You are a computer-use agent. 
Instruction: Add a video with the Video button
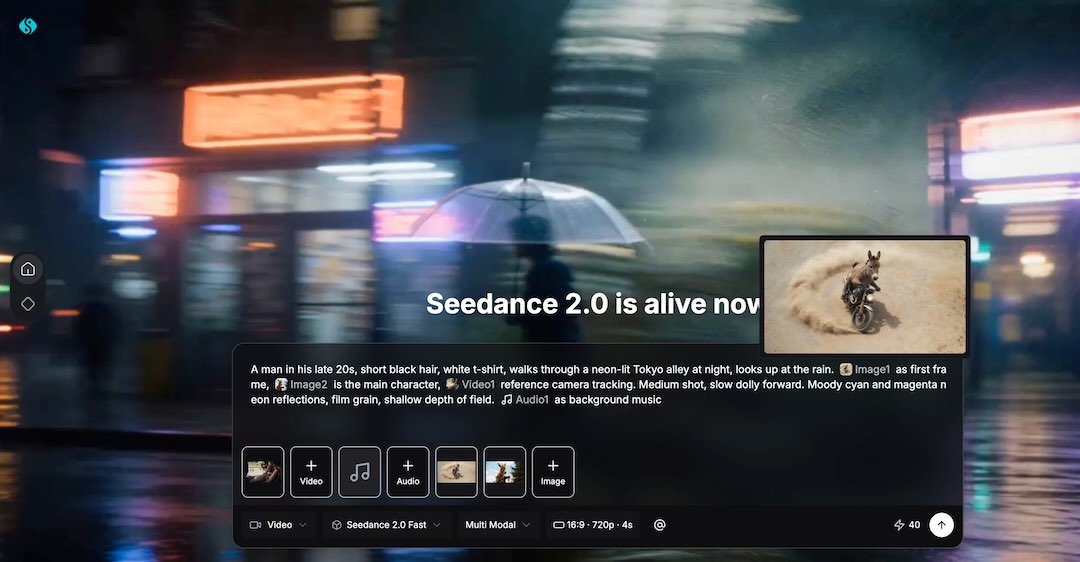coord(311,472)
